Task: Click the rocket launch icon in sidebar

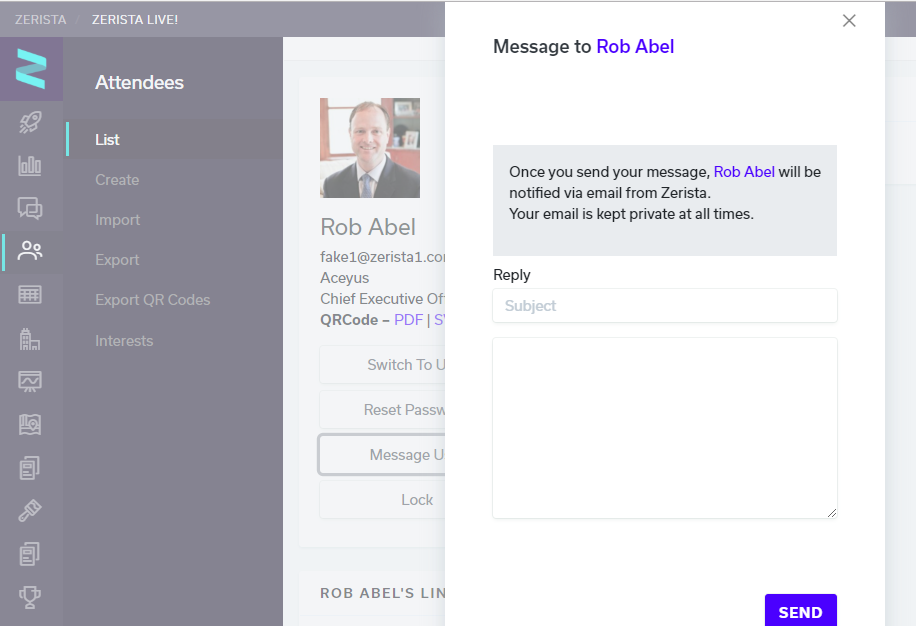Action: [x=30, y=122]
